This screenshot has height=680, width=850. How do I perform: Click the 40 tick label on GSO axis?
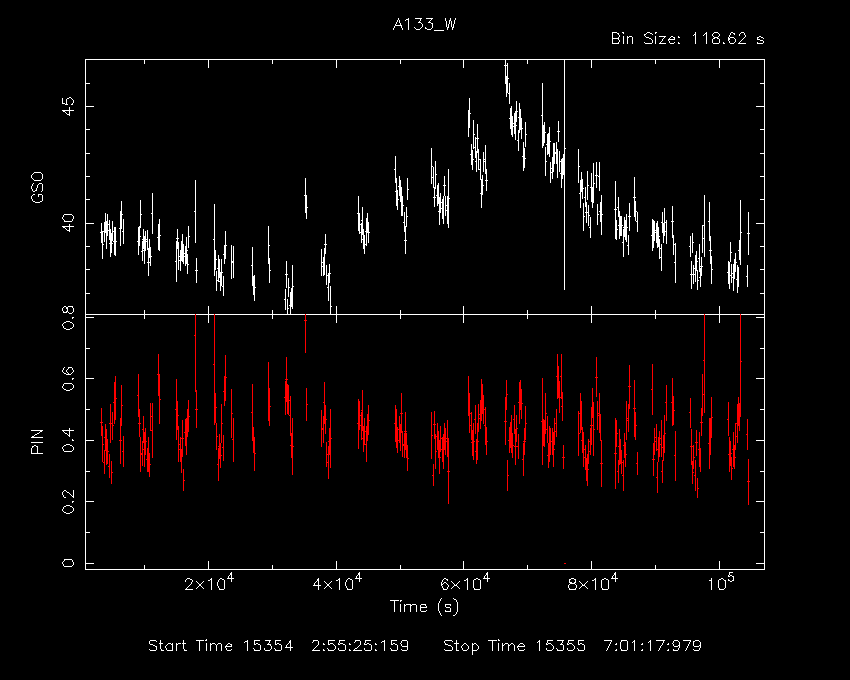pyautogui.click(x=68, y=223)
